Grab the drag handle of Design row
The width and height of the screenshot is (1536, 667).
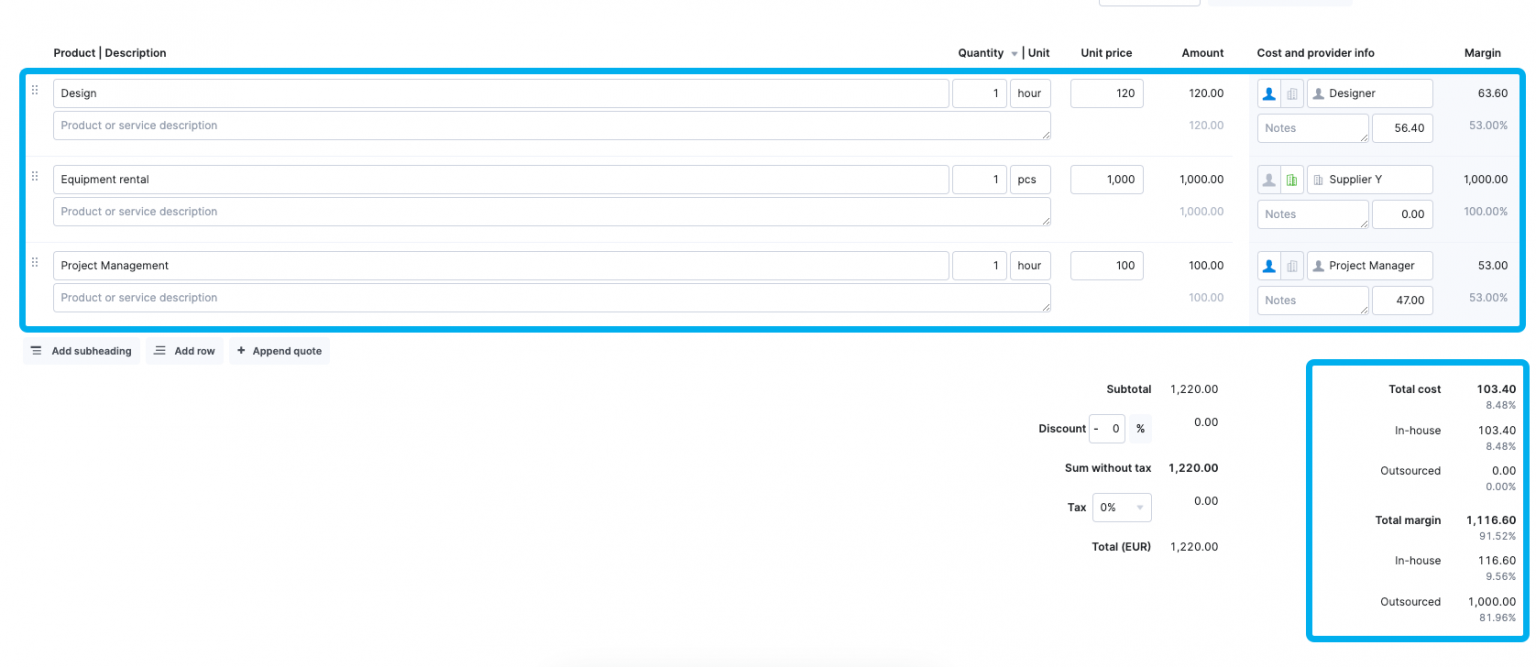click(35, 90)
